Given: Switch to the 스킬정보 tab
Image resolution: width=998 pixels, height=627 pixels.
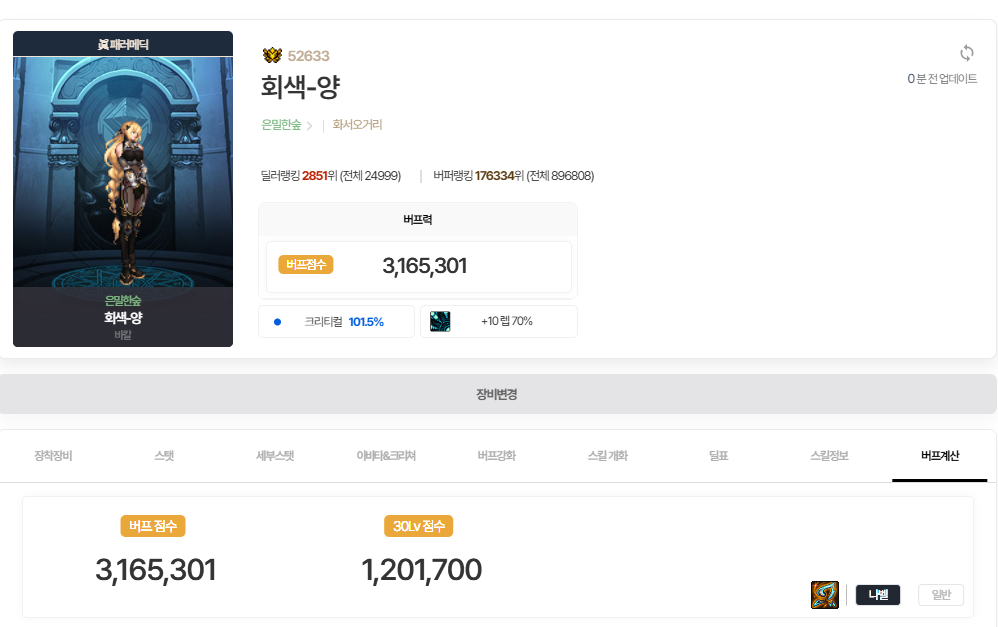Looking at the screenshot, I should pyautogui.click(x=829, y=456).
